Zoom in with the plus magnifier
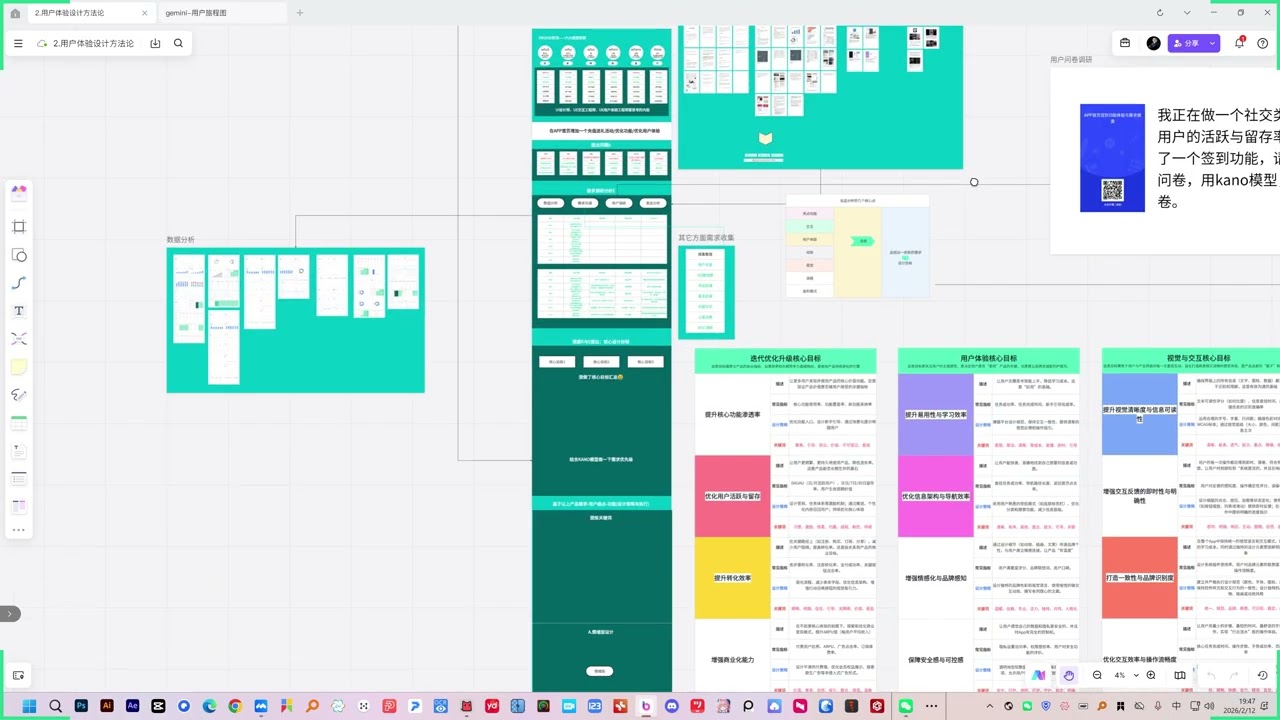The image size is (1280, 720). click(x=1151, y=675)
